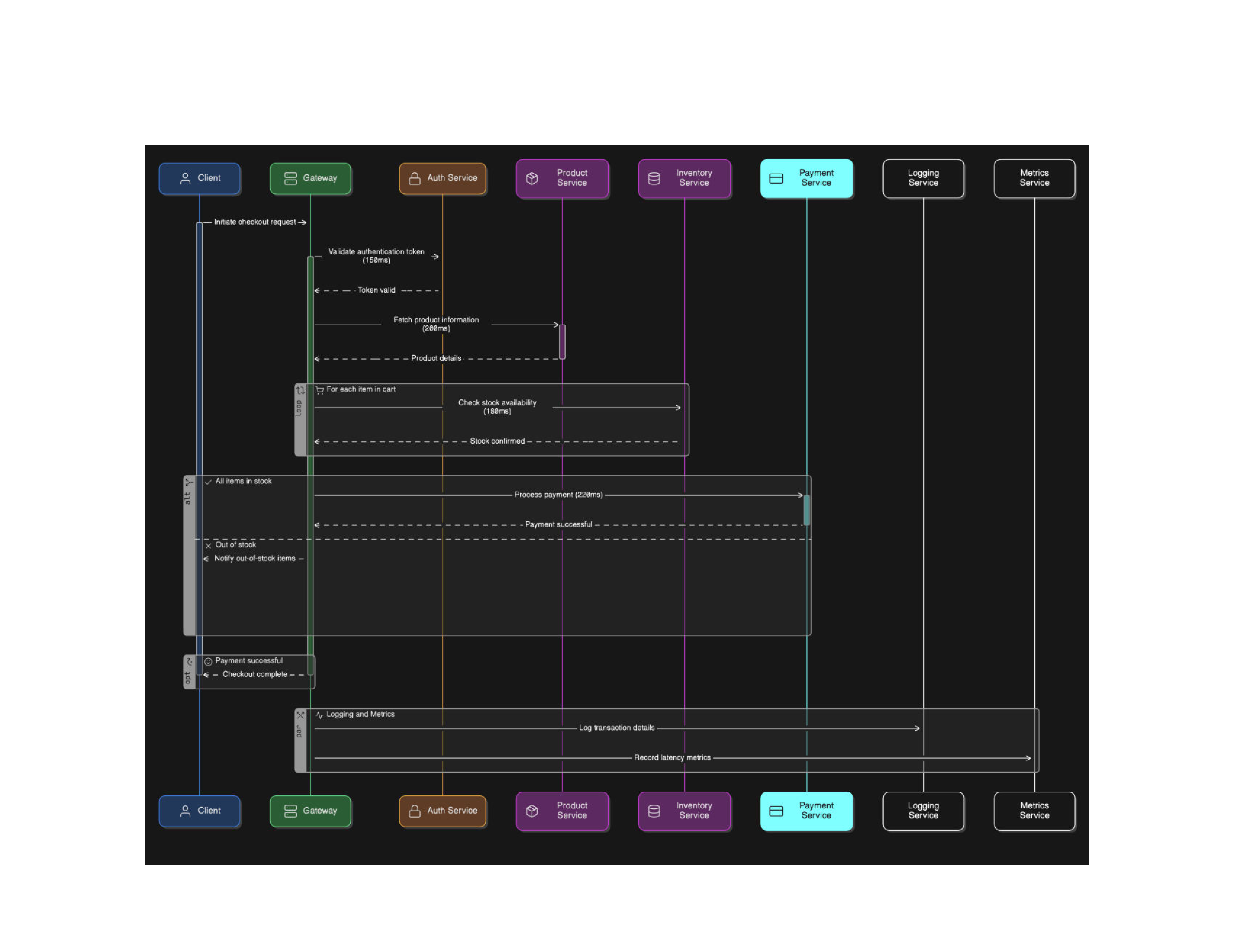Click the crossed arrows icon on par frame

[x=301, y=715]
